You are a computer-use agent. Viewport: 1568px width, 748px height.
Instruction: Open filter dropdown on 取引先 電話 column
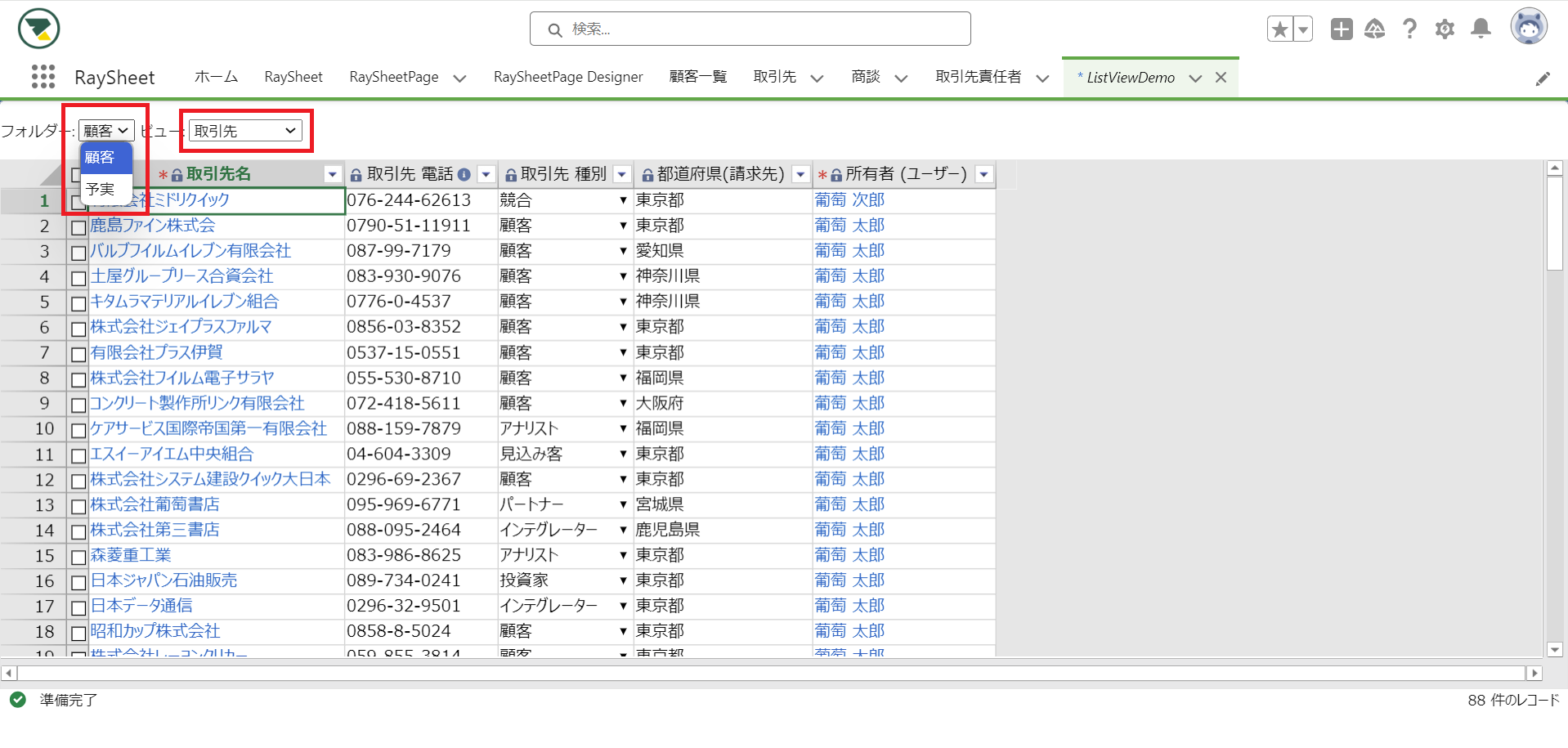[486, 174]
